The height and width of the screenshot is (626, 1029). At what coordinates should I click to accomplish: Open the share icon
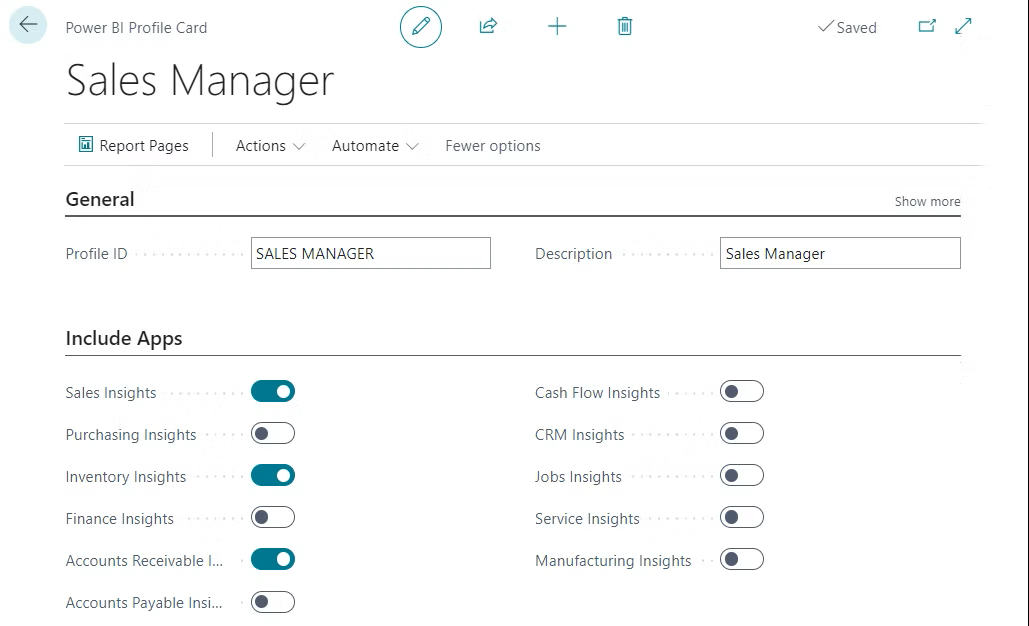point(488,26)
